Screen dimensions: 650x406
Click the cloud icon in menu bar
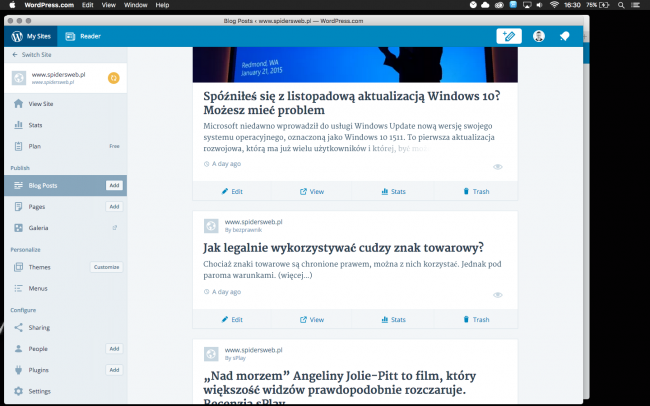tap(485, 5)
